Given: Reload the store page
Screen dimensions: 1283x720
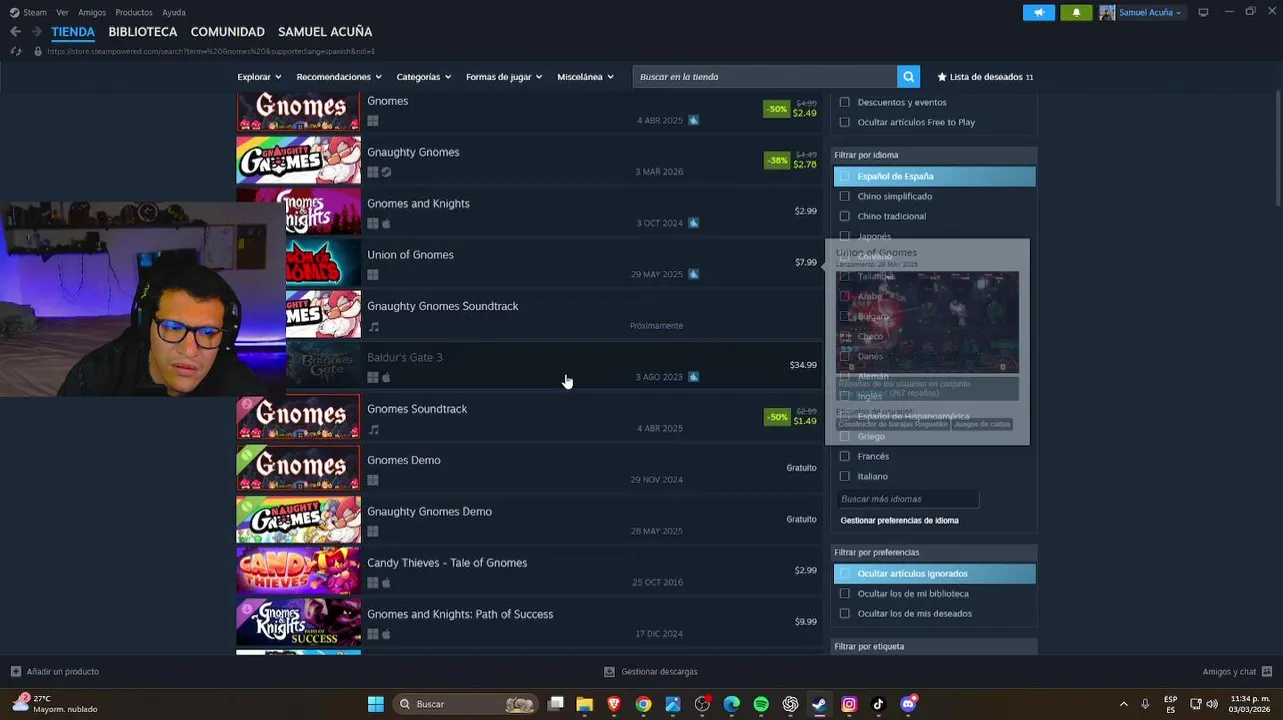Looking at the screenshot, I should pos(15,51).
